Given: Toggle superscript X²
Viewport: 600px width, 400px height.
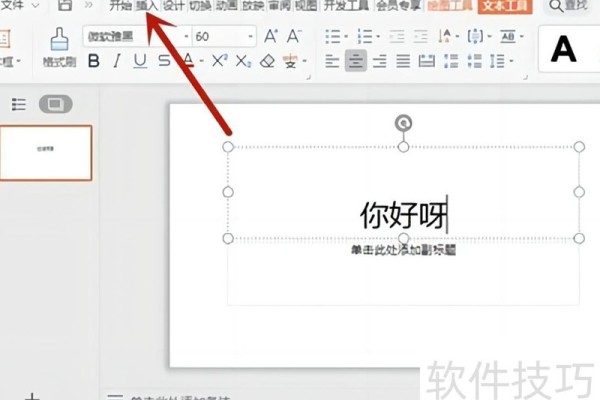Looking at the screenshot, I should pyautogui.click(x=220, y=60).
